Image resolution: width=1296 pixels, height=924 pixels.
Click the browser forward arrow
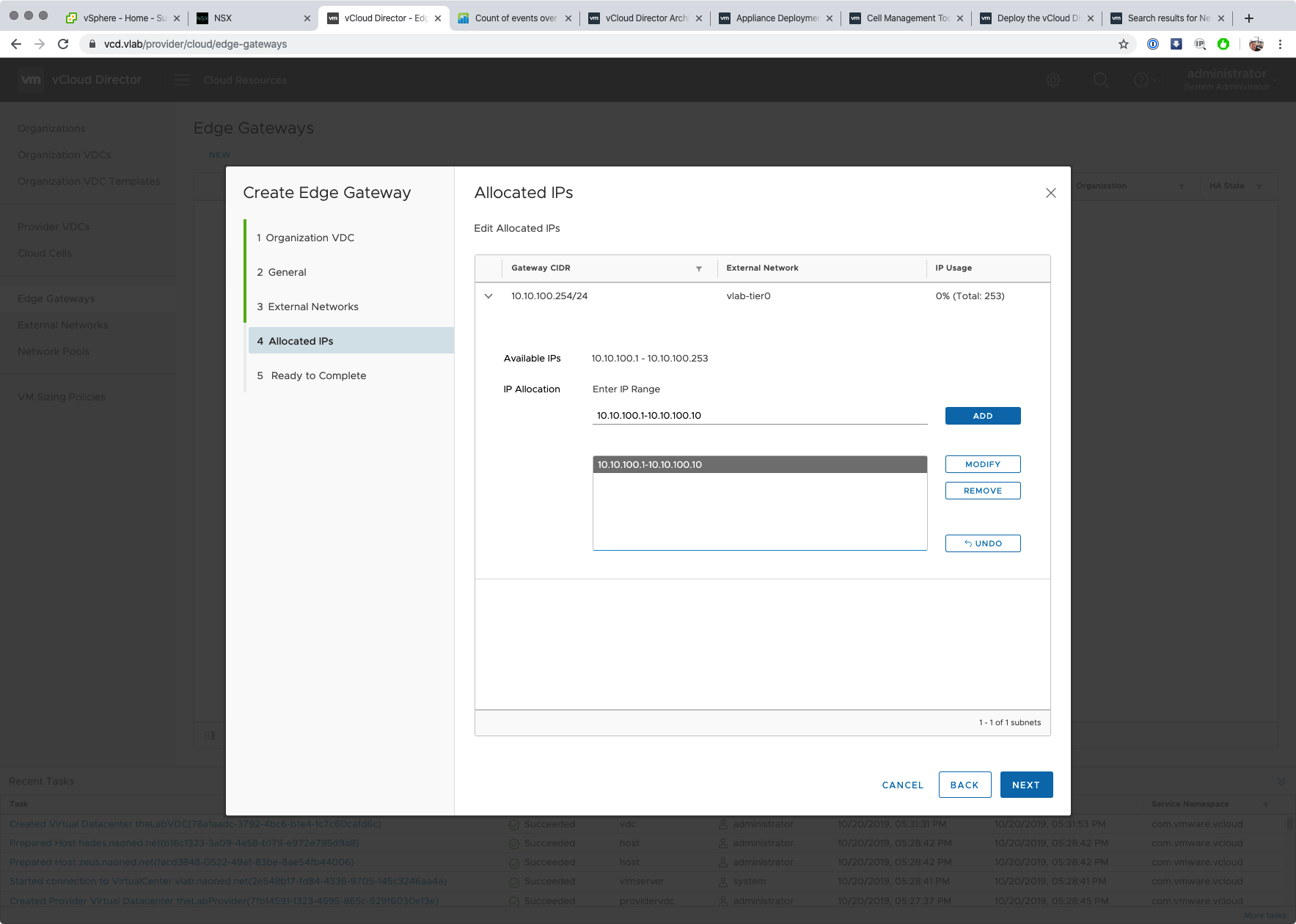point(40,44)
